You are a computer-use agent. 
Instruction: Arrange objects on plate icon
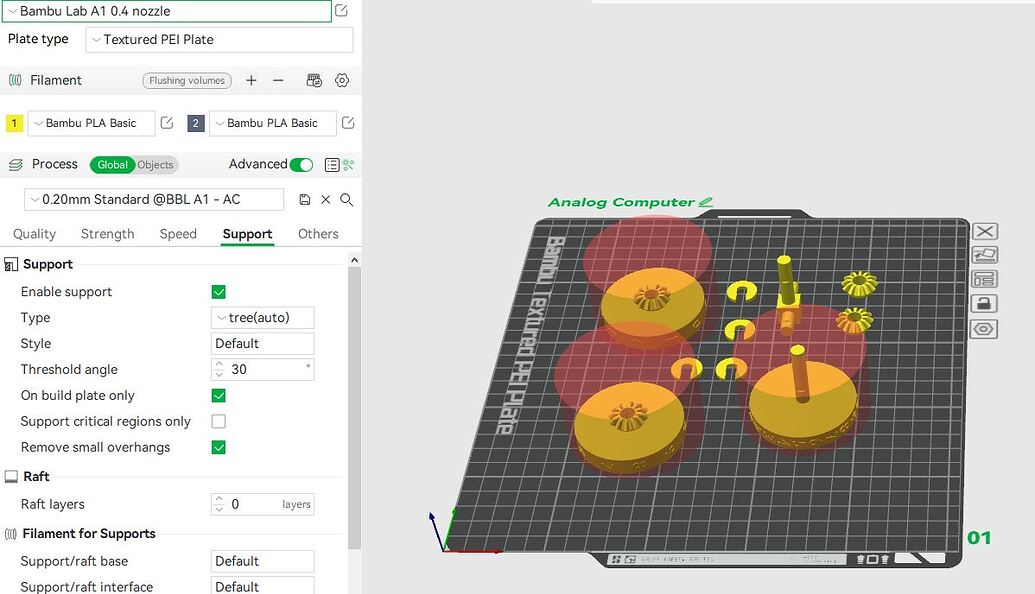point(984,279)
